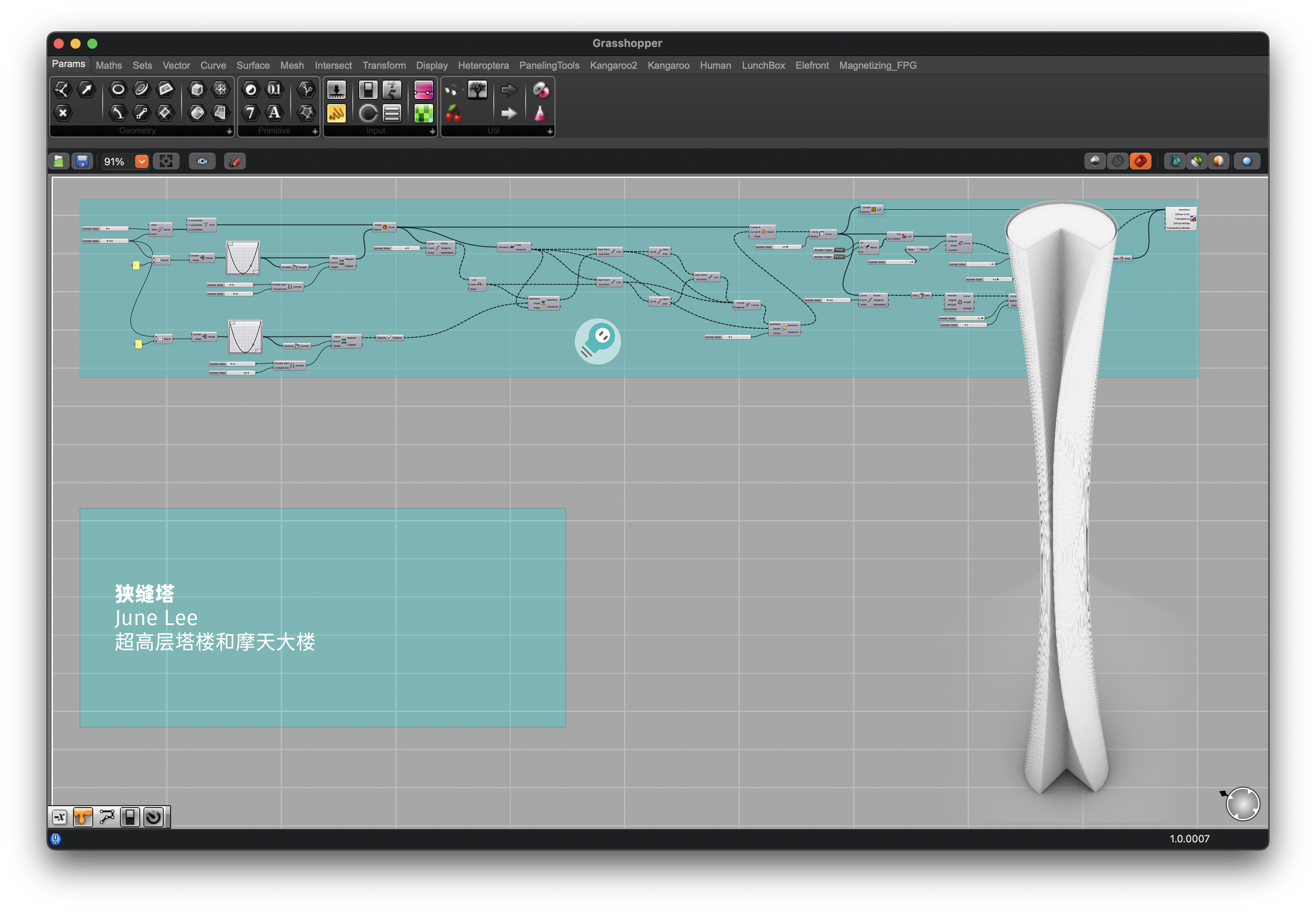Select the Boolean Toggle component icon

(x=368, y=90)
